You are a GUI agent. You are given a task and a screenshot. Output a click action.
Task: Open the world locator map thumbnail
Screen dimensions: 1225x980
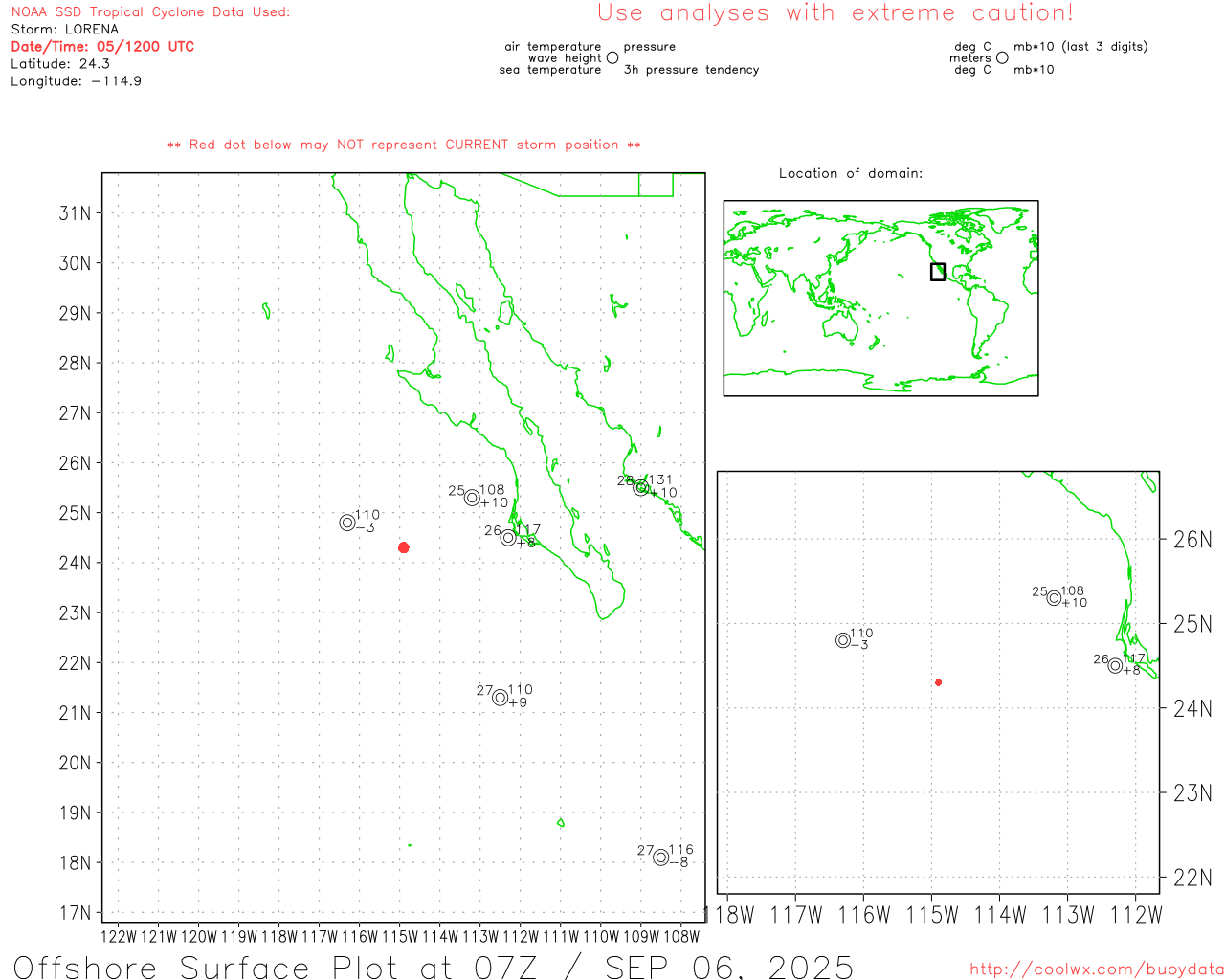point(880,299)
